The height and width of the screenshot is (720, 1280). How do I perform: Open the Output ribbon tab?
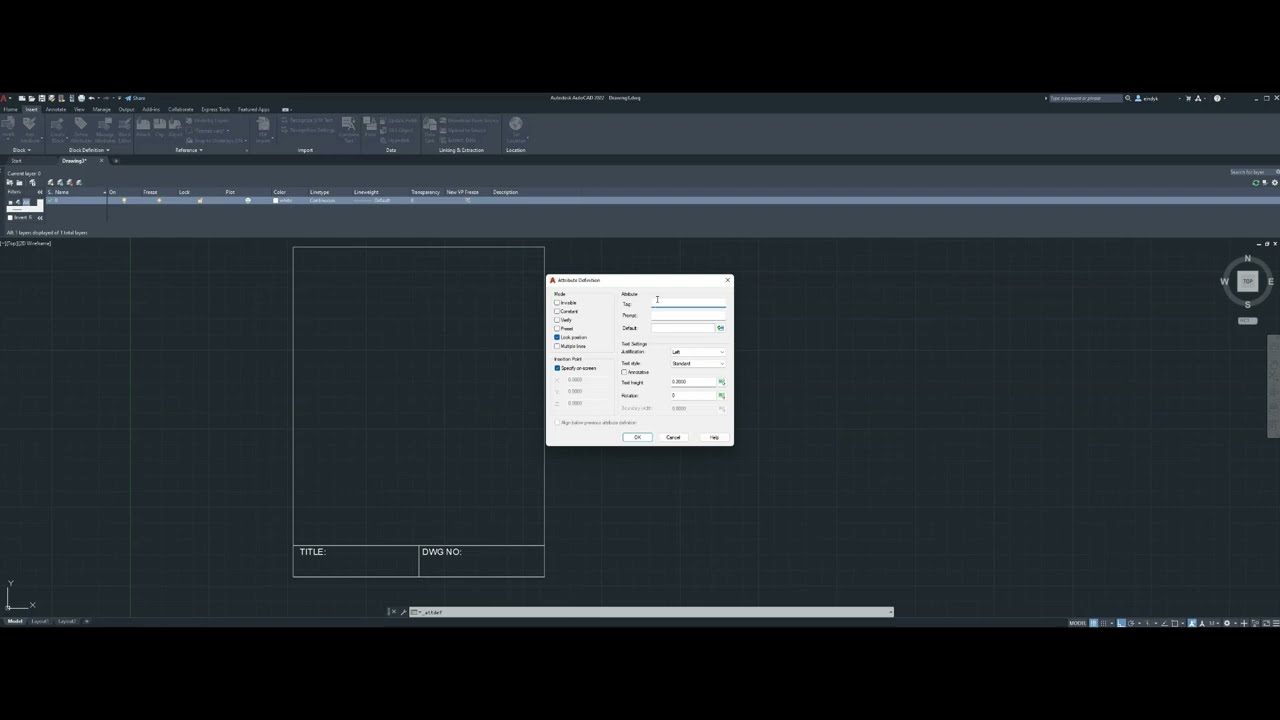click(126, 109)
